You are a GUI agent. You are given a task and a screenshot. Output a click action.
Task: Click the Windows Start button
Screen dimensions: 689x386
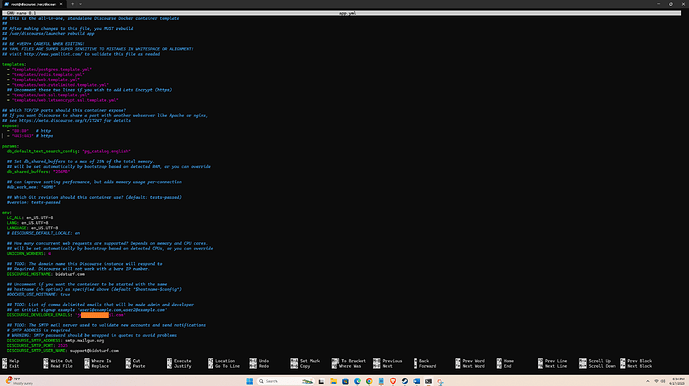250,381
